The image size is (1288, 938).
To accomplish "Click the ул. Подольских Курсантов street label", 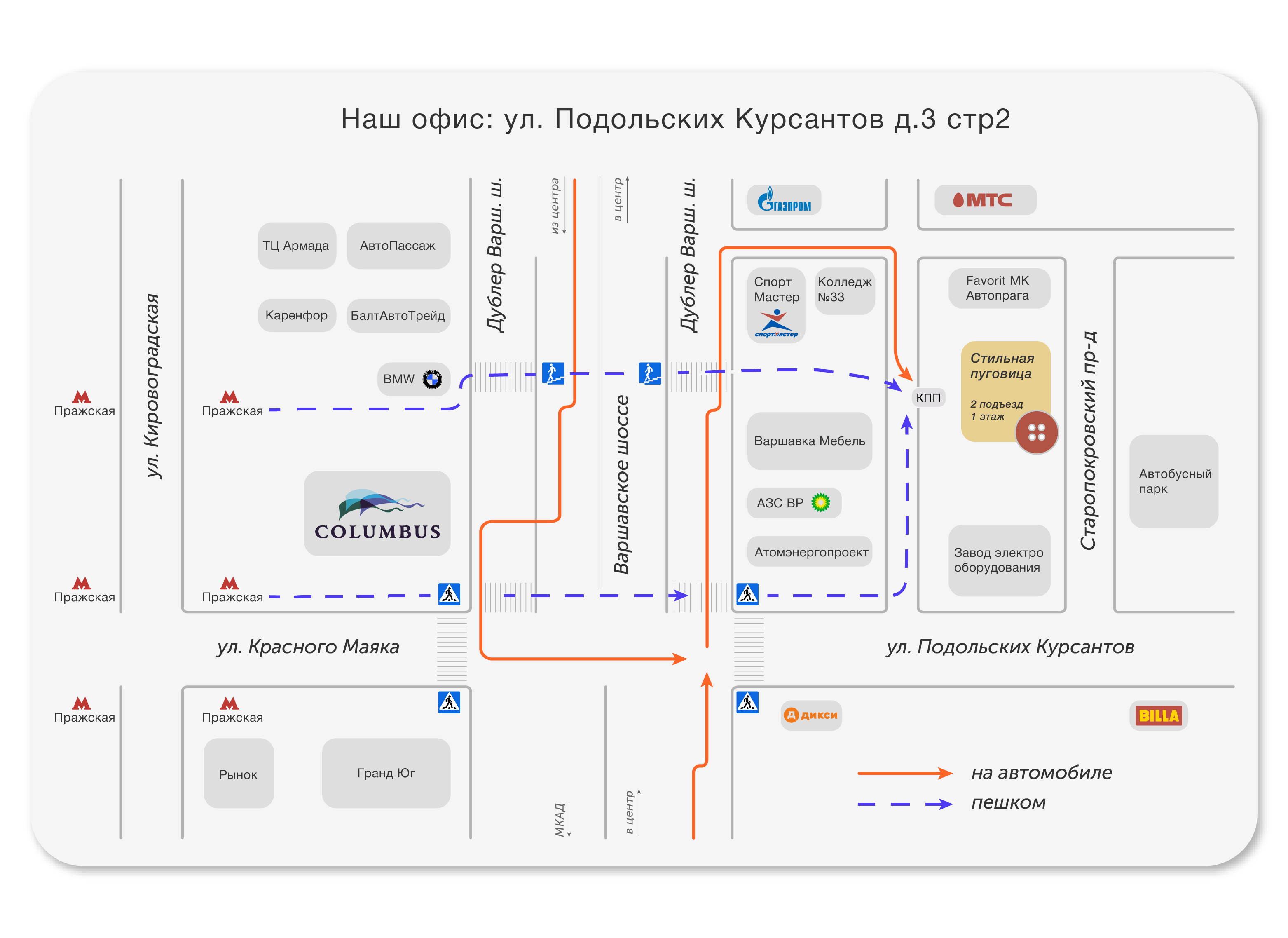I will 1010,647.
